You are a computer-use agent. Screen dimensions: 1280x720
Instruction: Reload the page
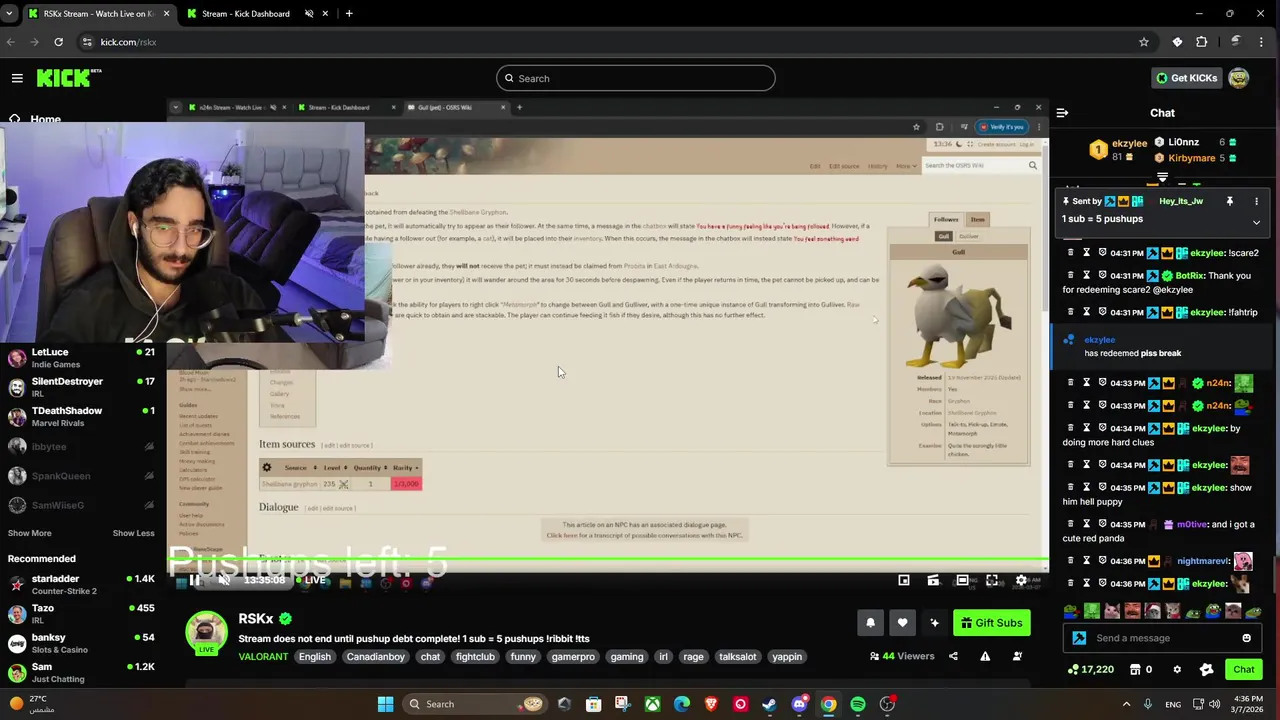coord(59,42)
